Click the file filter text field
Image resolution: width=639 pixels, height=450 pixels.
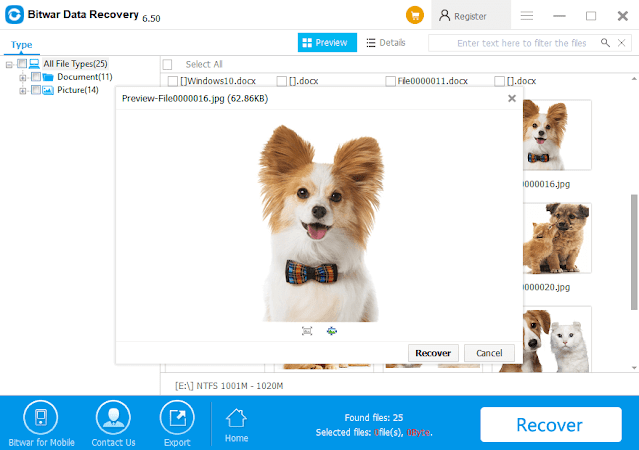520,43
